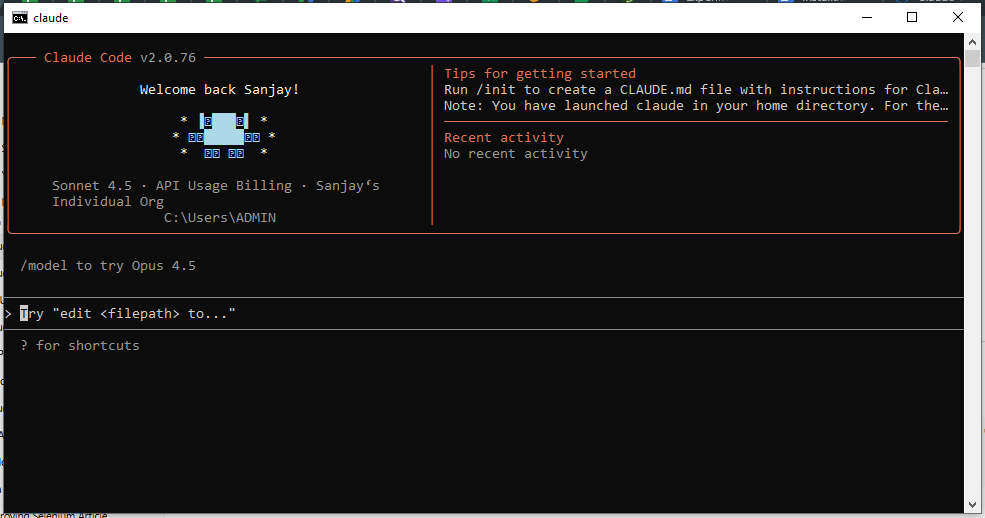Minimize the claude terminal window
This screenshot has width=985, height=518.
click(866, 17)
